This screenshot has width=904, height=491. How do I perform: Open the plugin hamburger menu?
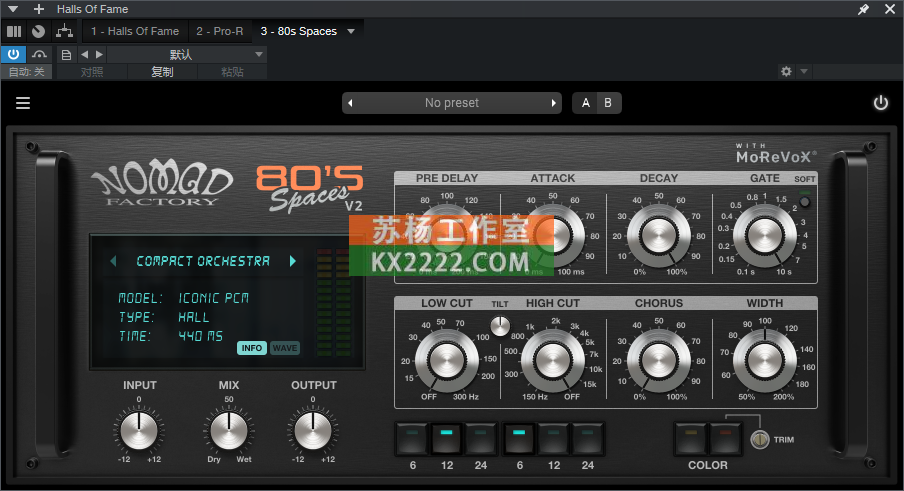[x=23, y=103]
